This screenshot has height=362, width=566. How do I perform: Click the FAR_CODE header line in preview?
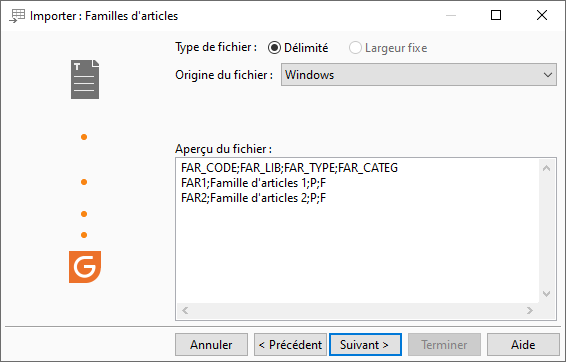click(289, 168)
